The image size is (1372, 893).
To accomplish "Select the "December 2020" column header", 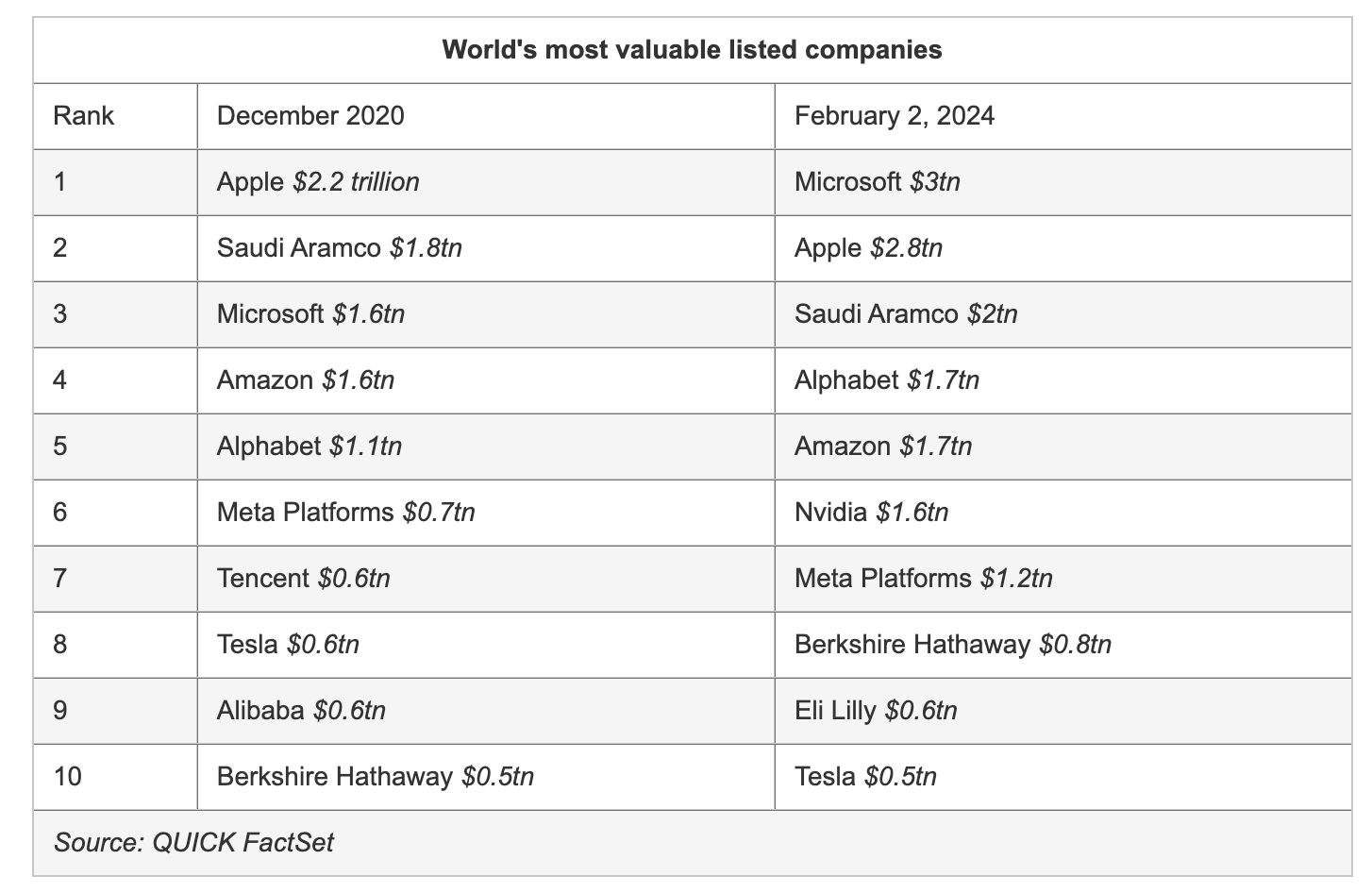I will [310, 116].
